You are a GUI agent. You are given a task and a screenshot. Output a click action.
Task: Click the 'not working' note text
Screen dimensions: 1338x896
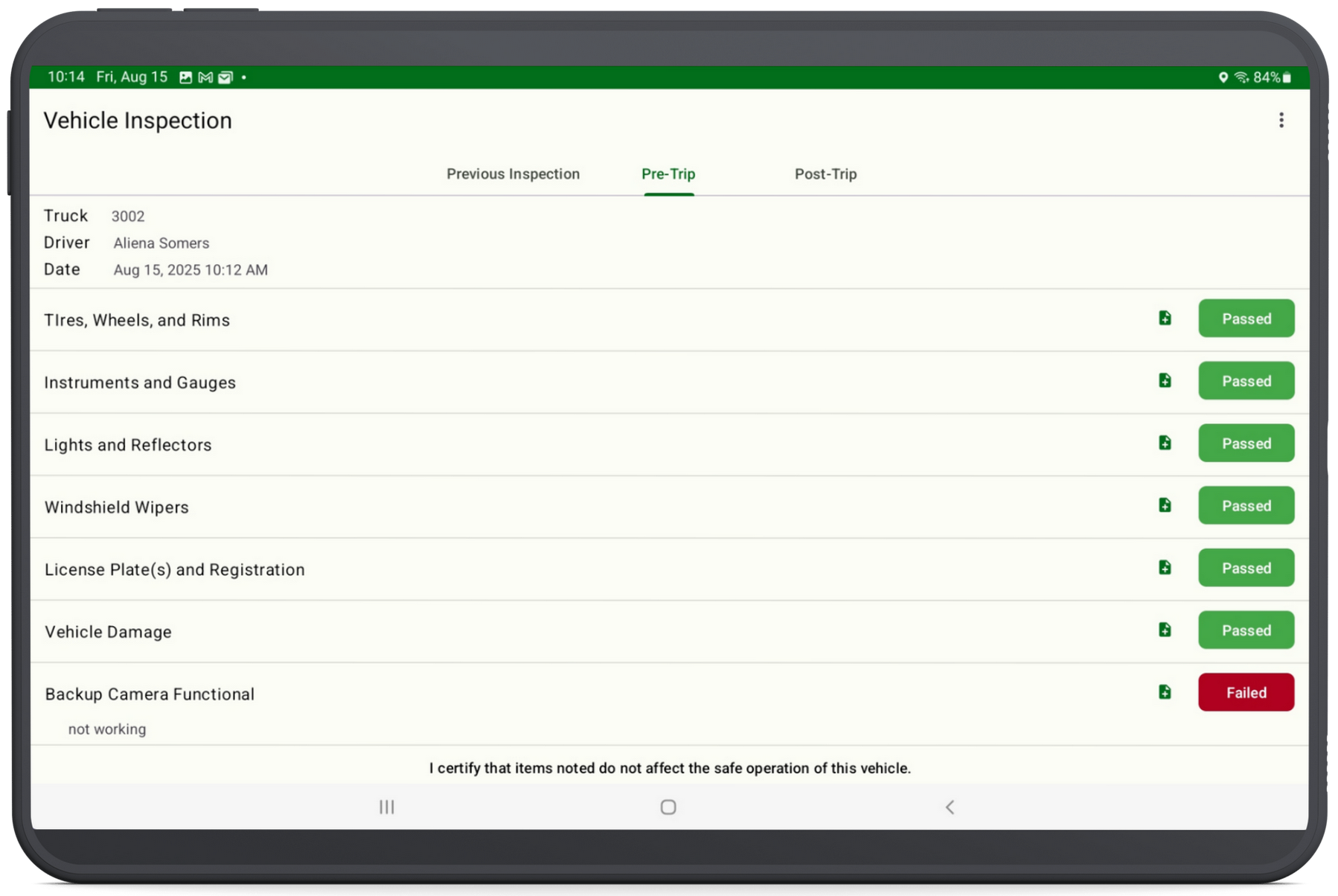click(x=107, y=729)
